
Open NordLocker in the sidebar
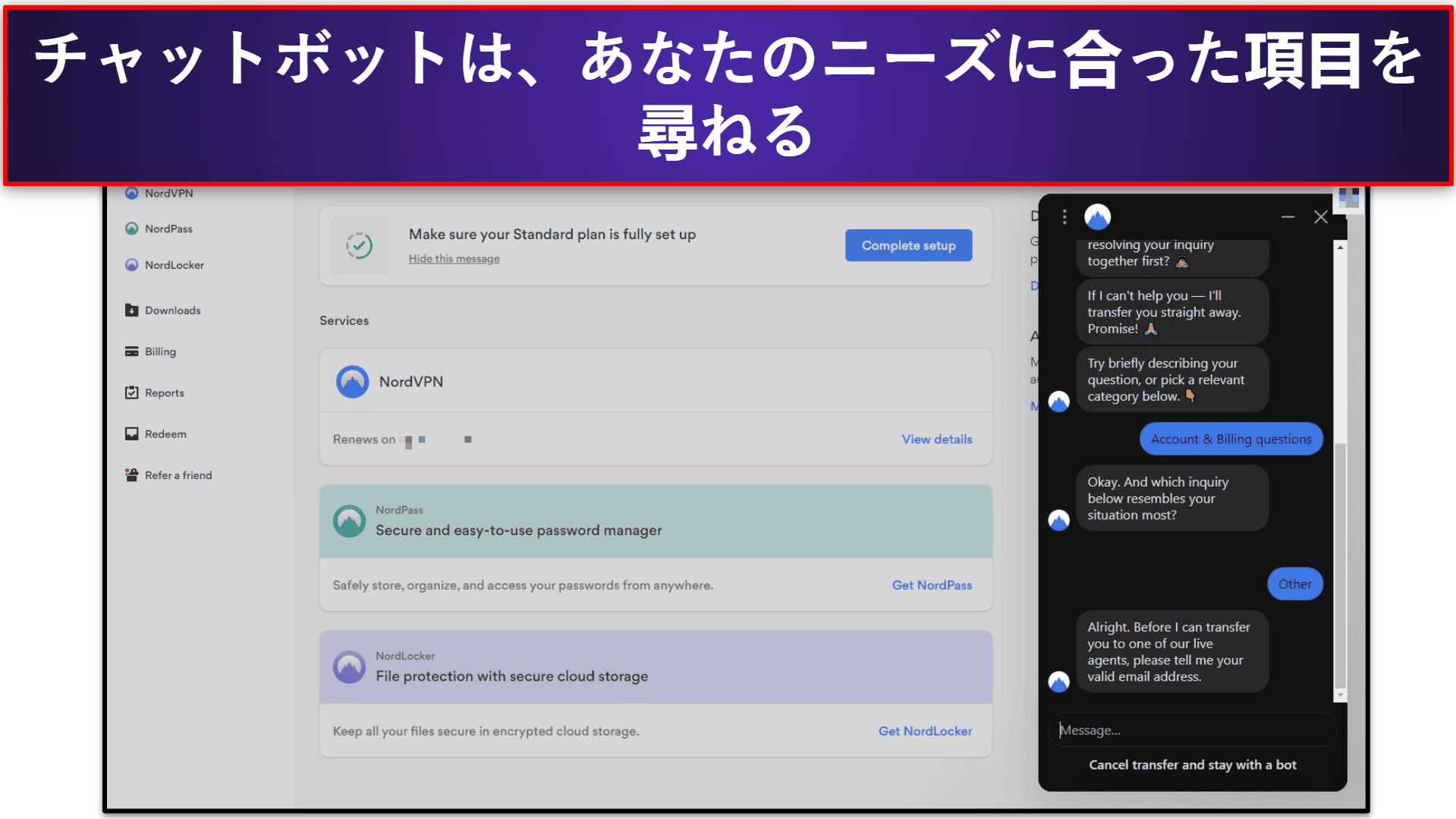[175, 265]
